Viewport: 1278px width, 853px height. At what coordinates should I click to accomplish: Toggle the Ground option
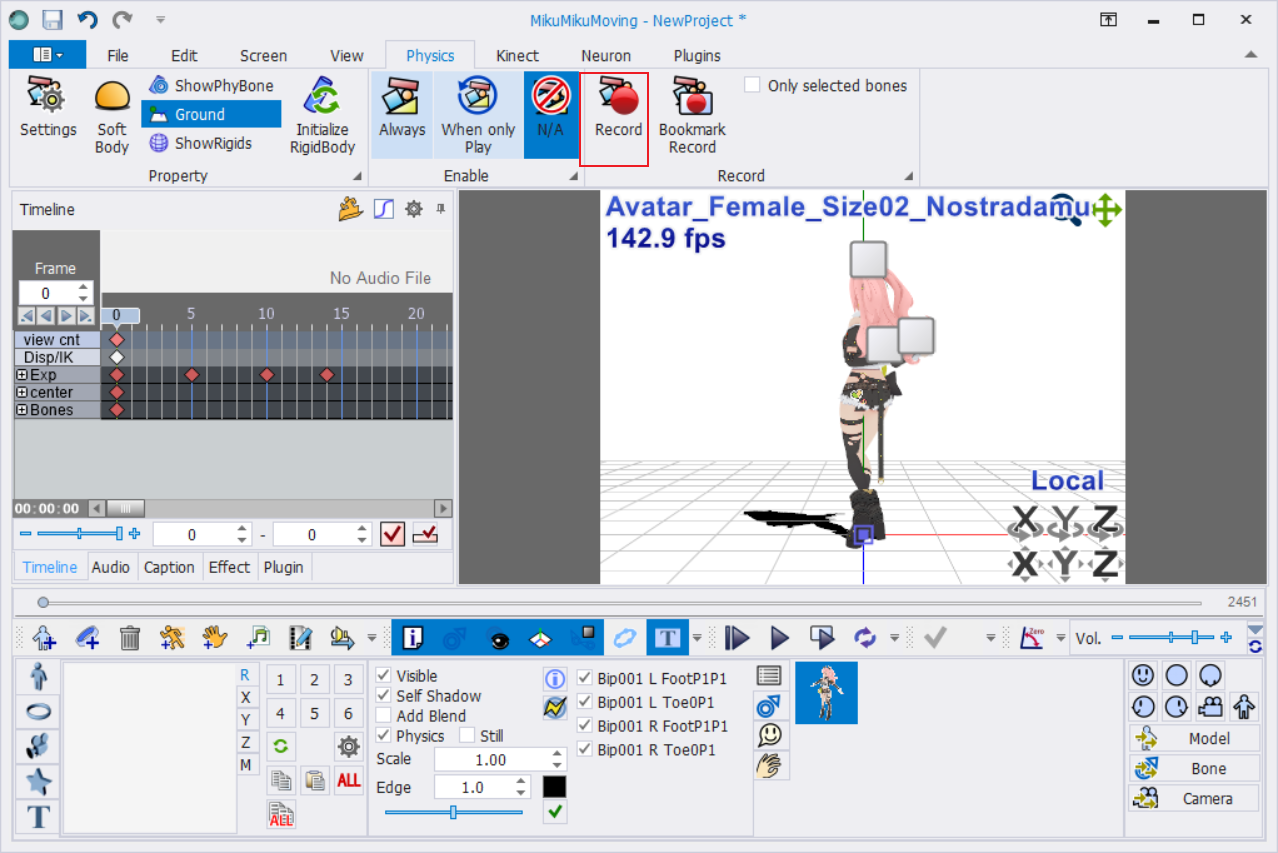[x=211, y=114]
